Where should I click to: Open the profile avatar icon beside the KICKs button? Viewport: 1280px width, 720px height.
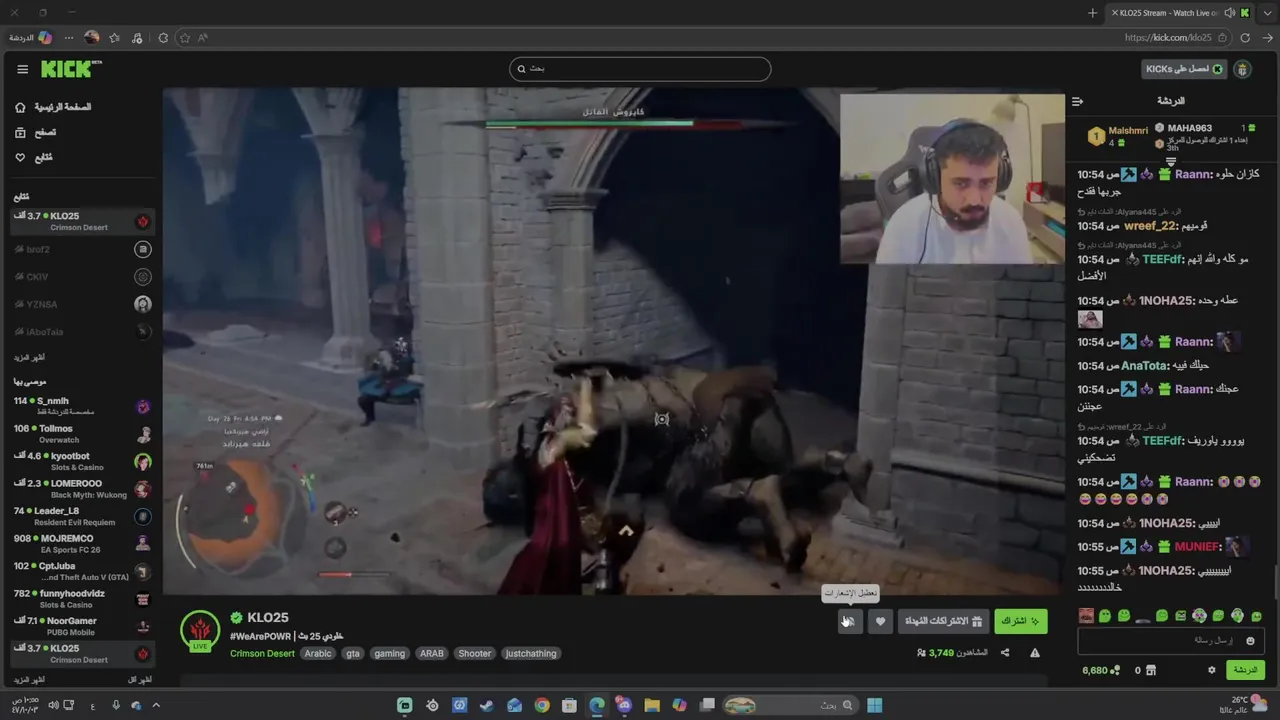coord(1242,69)
